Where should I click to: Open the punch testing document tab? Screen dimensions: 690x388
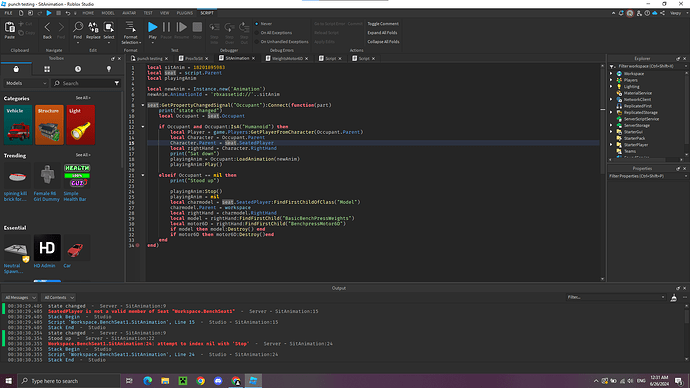150,59
